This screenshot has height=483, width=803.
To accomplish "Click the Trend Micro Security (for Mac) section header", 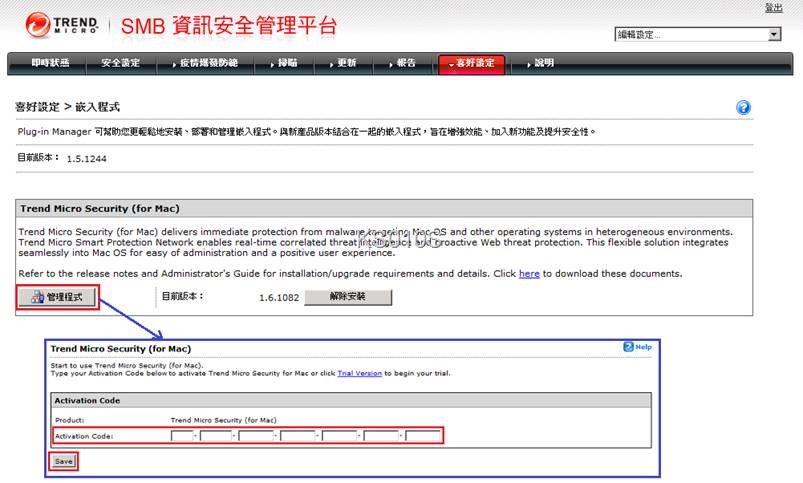I will (384, 208).
